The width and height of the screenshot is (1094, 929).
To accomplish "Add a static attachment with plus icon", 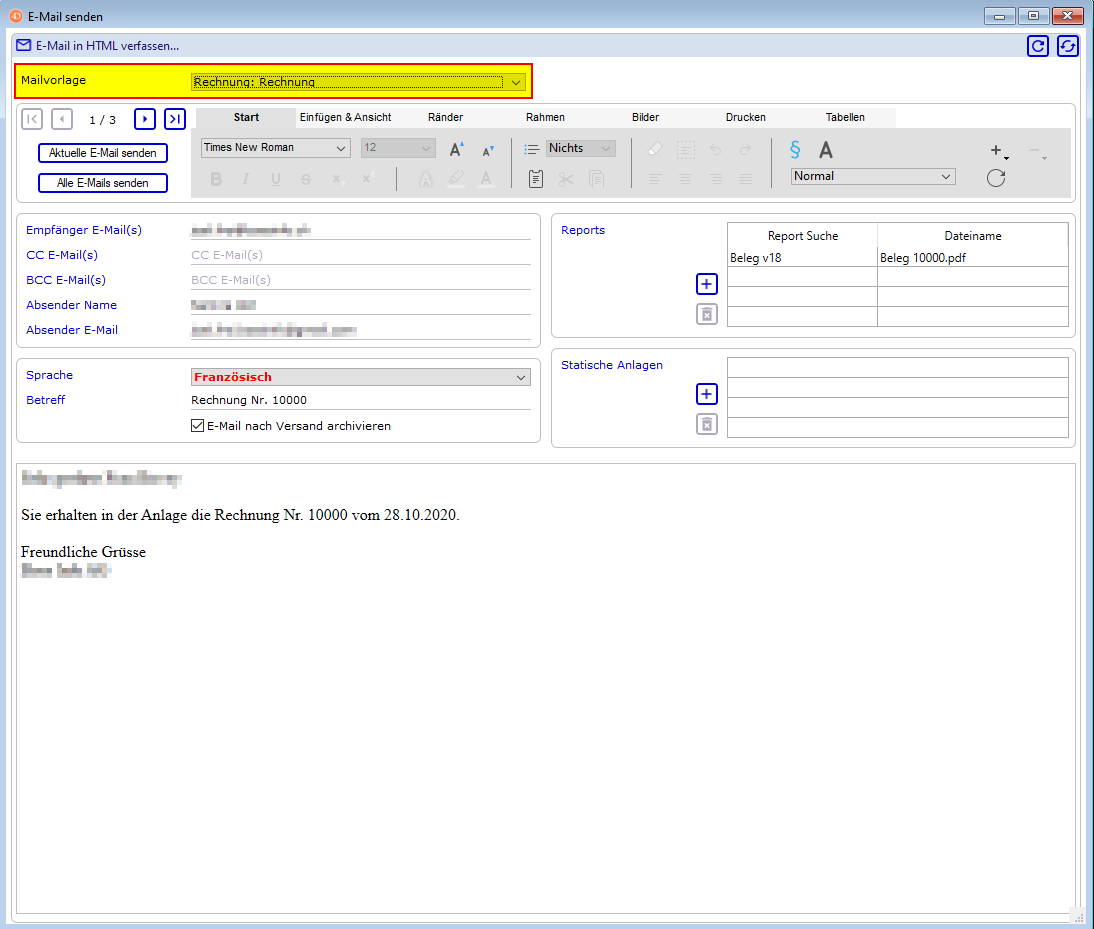I will point(707,394).
